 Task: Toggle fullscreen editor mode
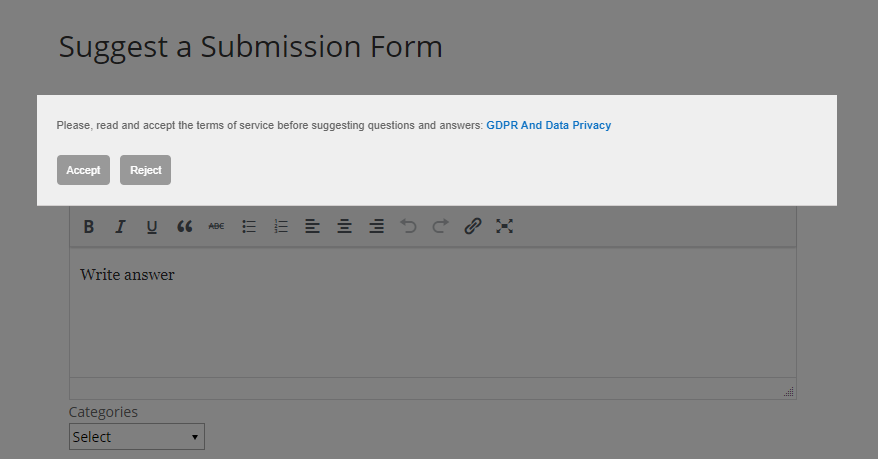coord(505,227)
